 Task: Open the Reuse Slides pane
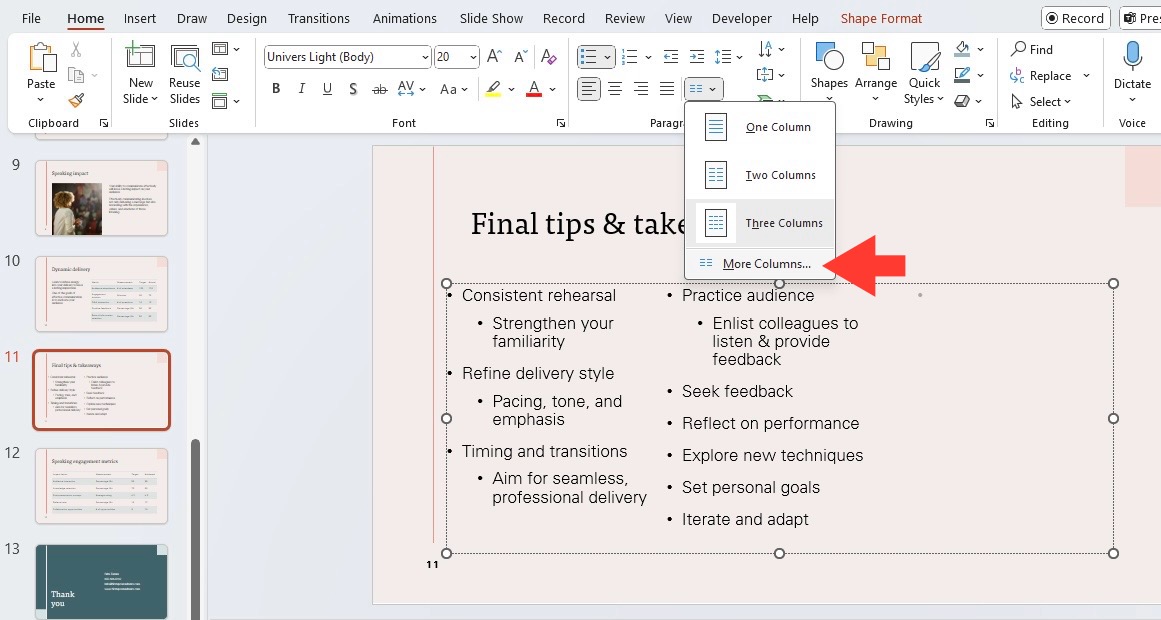pyautogui.click(x=184, y=74)
